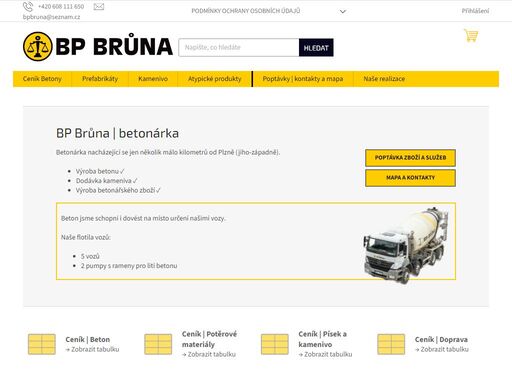The height and width of the screenshot is (384, 512).
Task: Click Zobrazit tabulku under Ceník Beton
Action: [92, 349]
